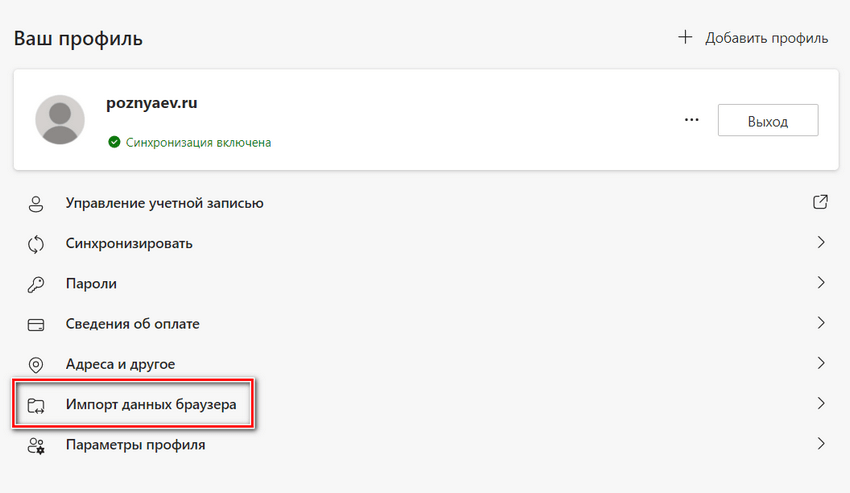Open the external link icon for account management
This screenshot has width=850, height=493.
pos(820,203)
